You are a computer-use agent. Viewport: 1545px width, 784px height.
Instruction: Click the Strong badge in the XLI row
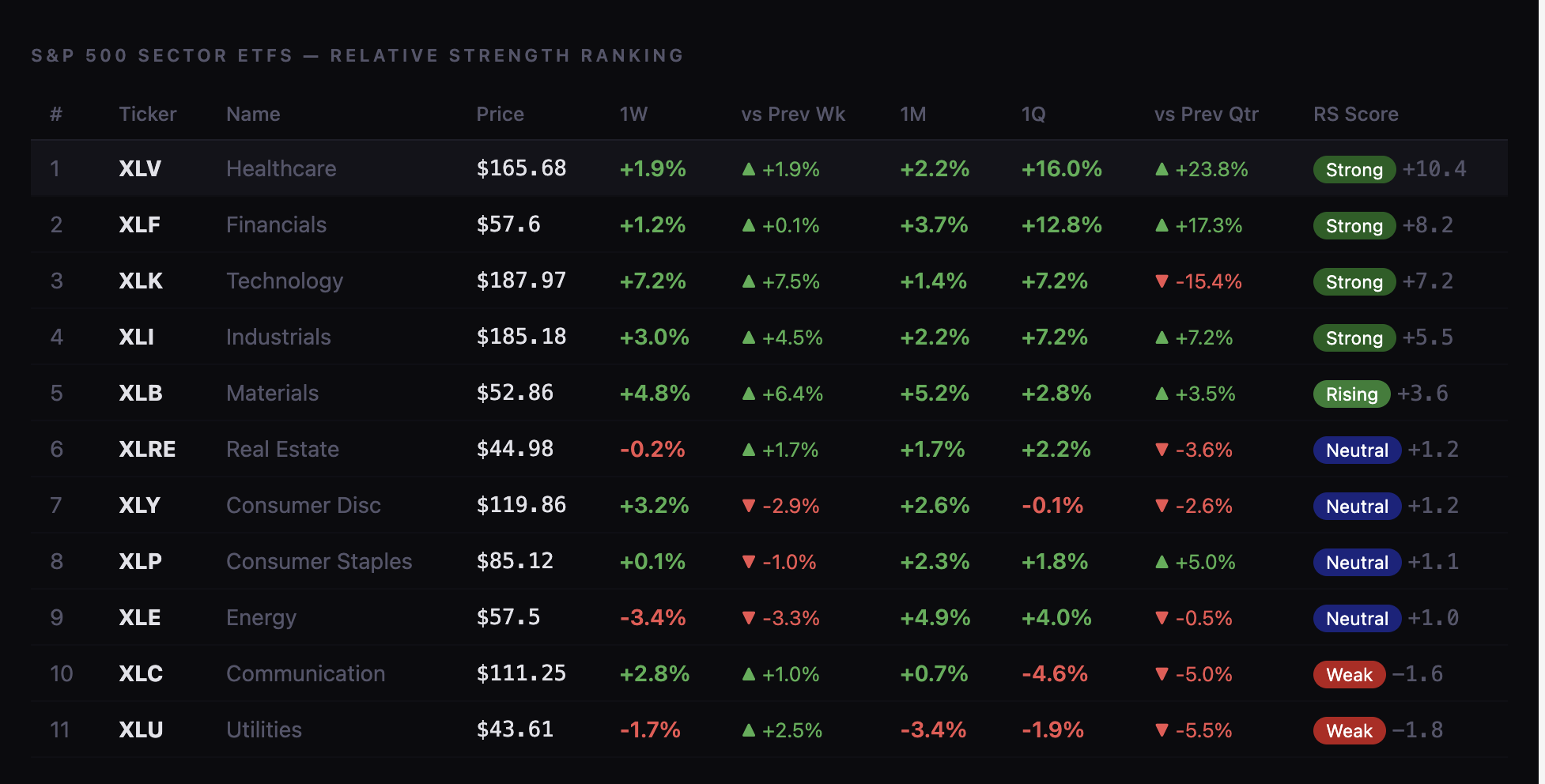pos(1354,338)
